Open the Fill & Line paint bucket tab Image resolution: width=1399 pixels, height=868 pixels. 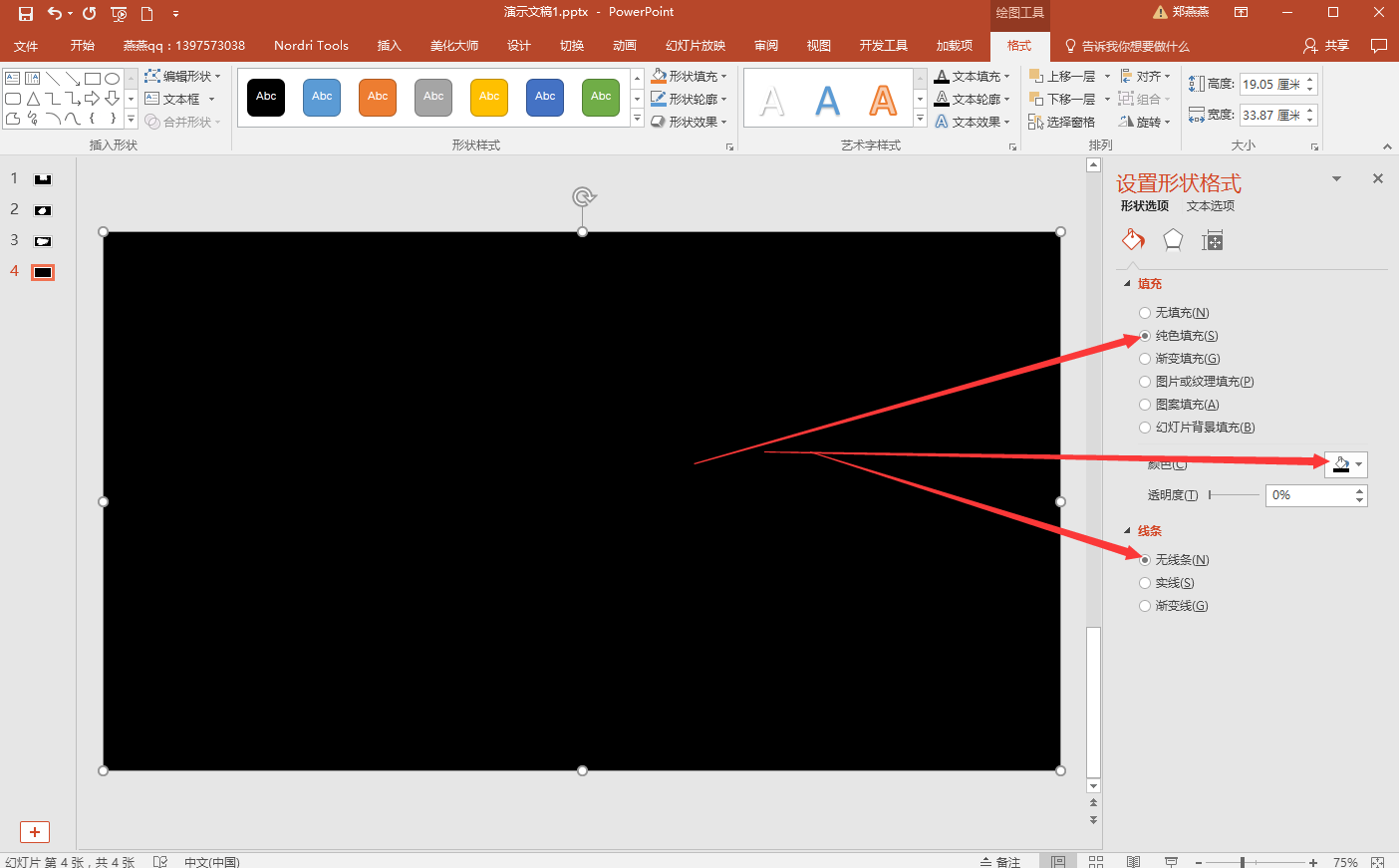pyautogui.click(x=1133, y=240)
